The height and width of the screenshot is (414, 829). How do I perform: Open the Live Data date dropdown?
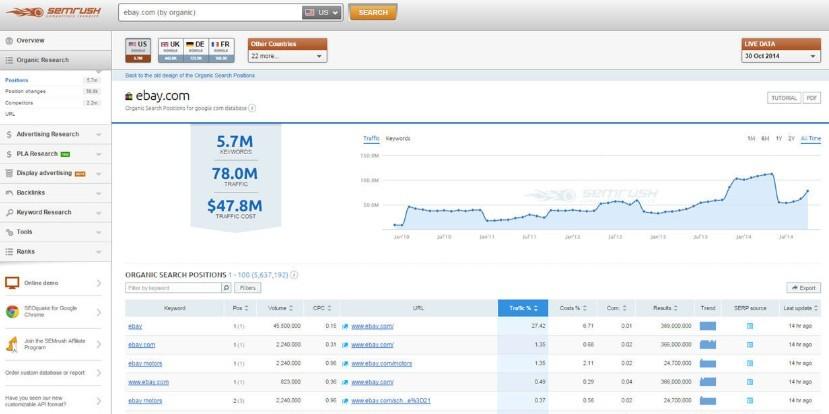(781, 56)
